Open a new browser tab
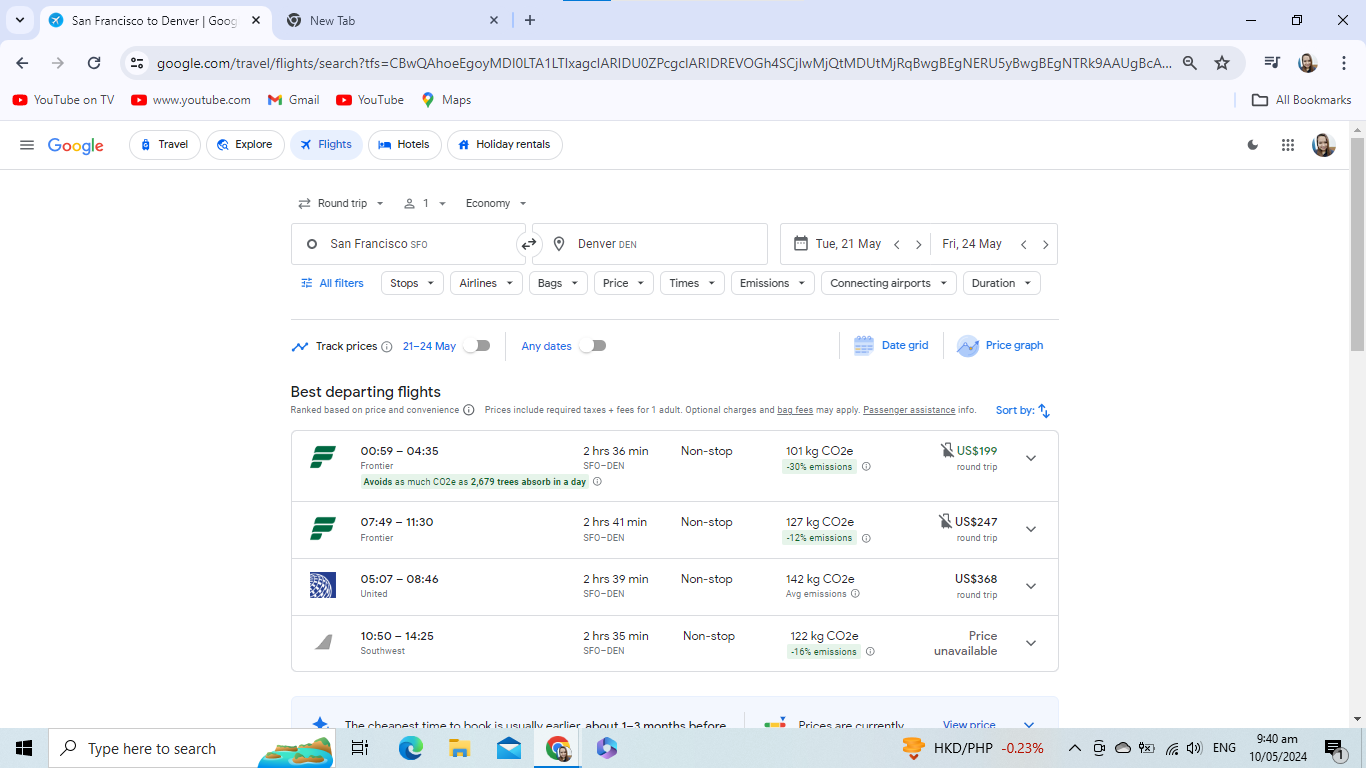This screenshot has width=1366, height=768. (x=530, y=20)
